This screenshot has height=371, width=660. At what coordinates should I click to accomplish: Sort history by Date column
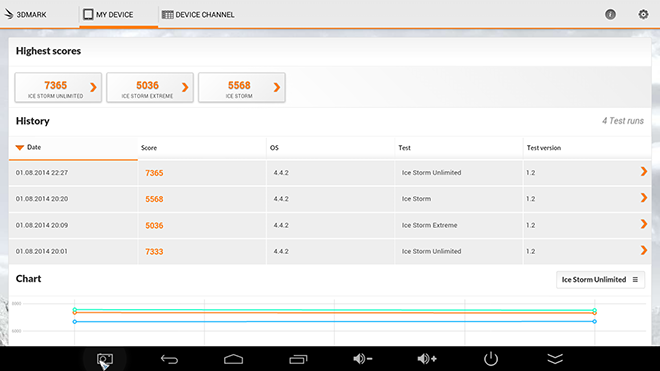coord(73,147)
